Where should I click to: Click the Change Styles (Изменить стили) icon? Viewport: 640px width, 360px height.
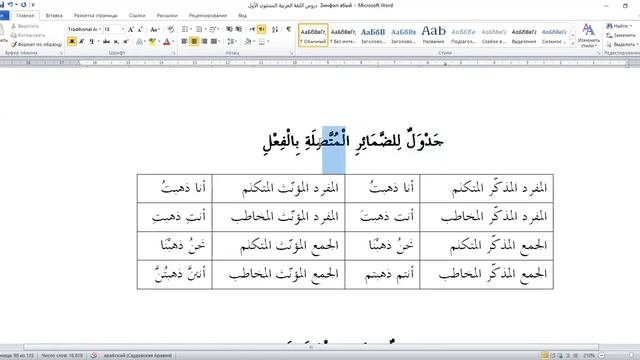[588, 36]
